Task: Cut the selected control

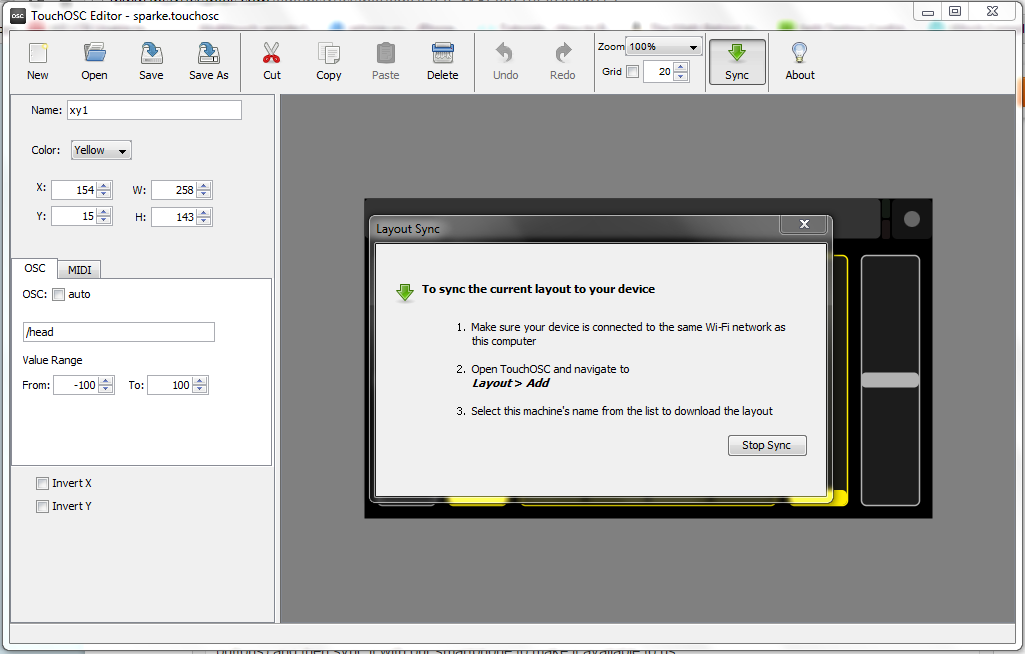Action: point(272,61)
